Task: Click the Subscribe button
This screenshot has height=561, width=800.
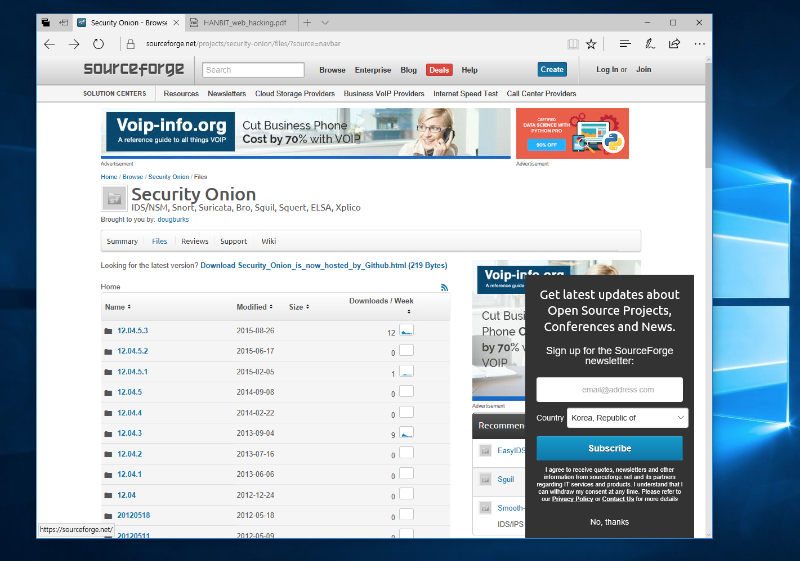Action: [x=610, y=448]
